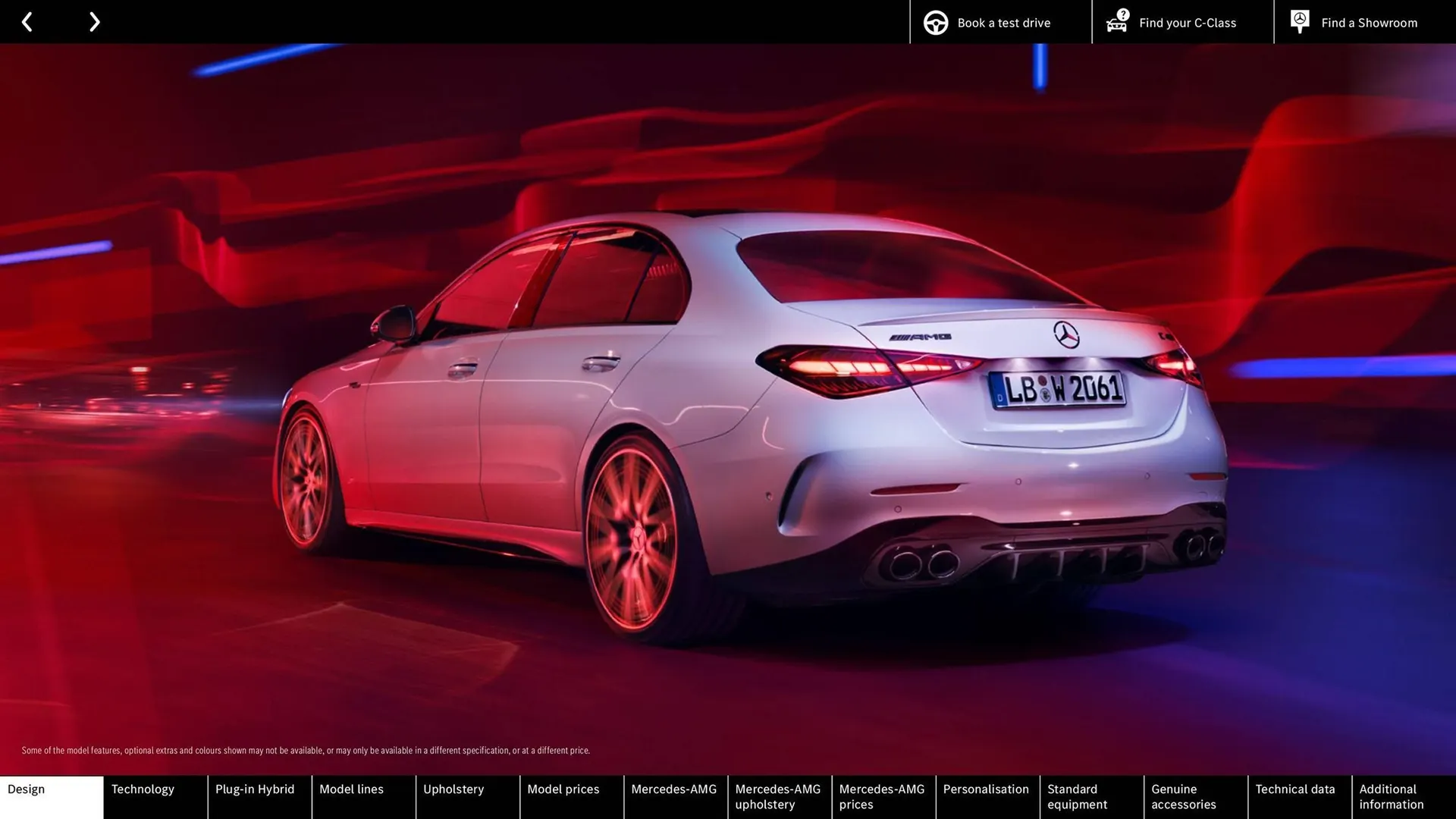This screenshot has width=1456, height=819.
Task: Select Find a Showroom
Action: point(1369,22)
